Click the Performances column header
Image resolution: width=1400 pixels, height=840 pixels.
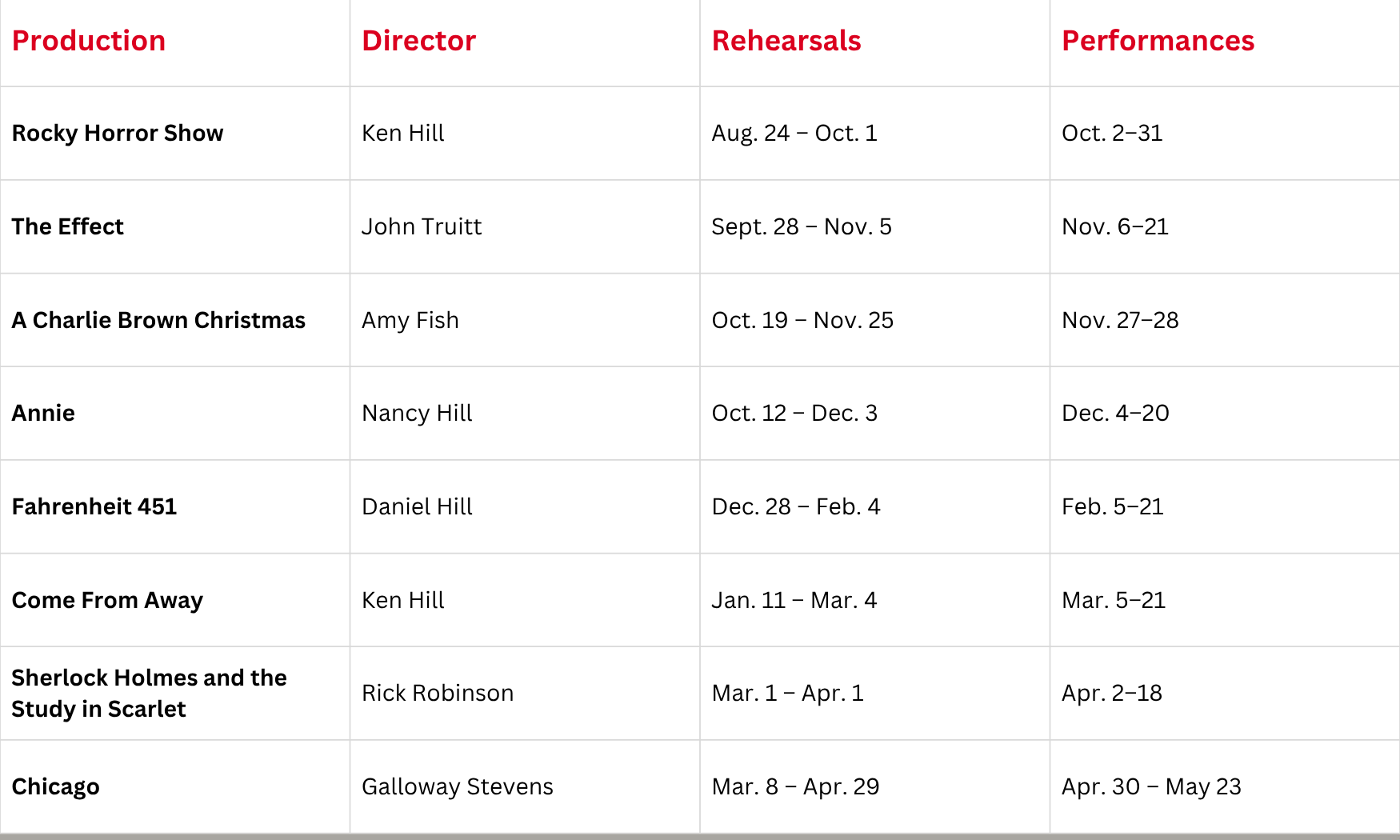coord(1158,41)
